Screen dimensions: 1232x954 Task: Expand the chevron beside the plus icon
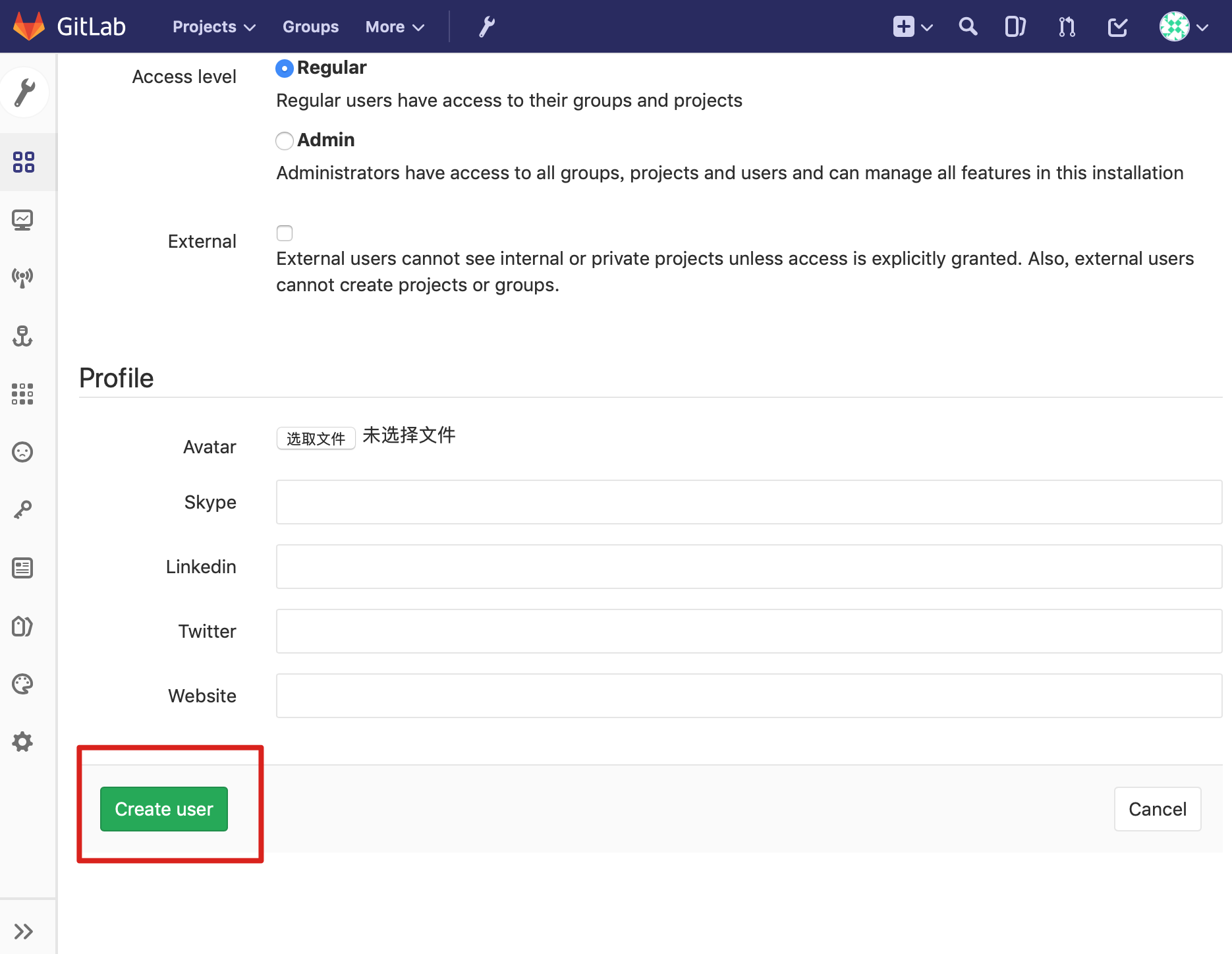pyautogui.click(x=927, y=28)
